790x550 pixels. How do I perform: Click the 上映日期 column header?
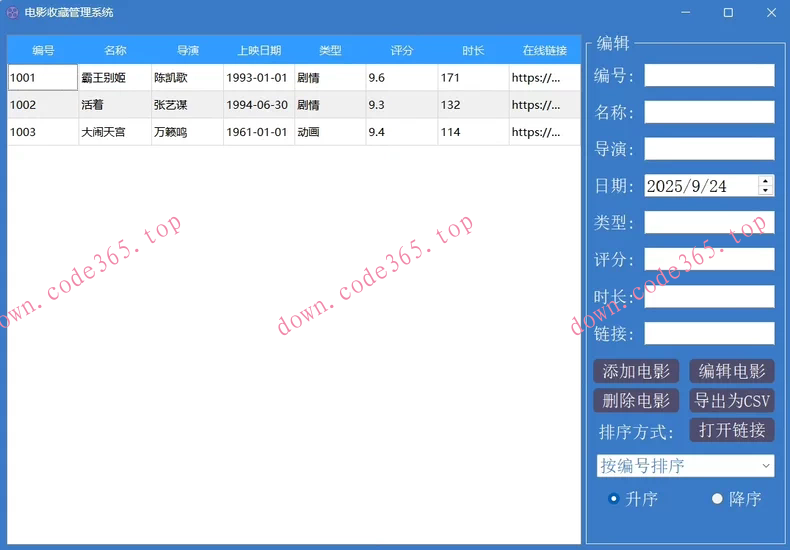pyautogui.click(x=259, y=50)
